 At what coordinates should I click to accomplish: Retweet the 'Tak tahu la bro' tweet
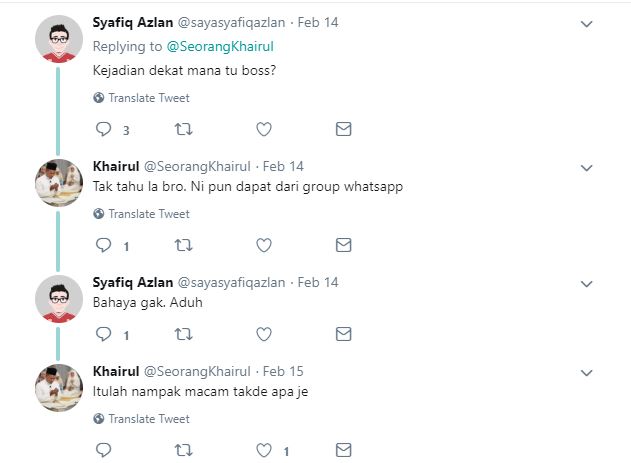[x=184, y=245]
